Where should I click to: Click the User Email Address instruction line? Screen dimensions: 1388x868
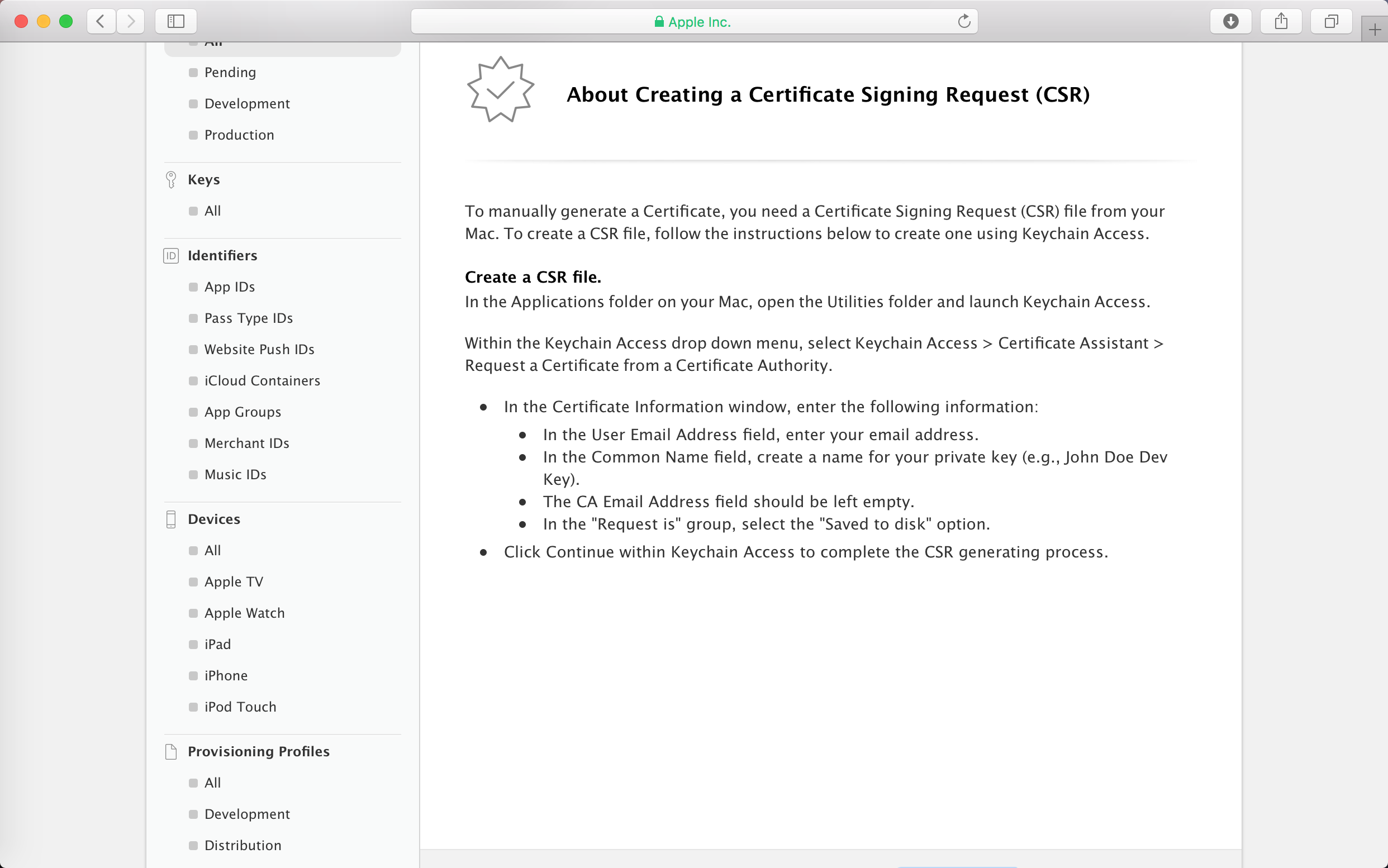coord(761,435)
